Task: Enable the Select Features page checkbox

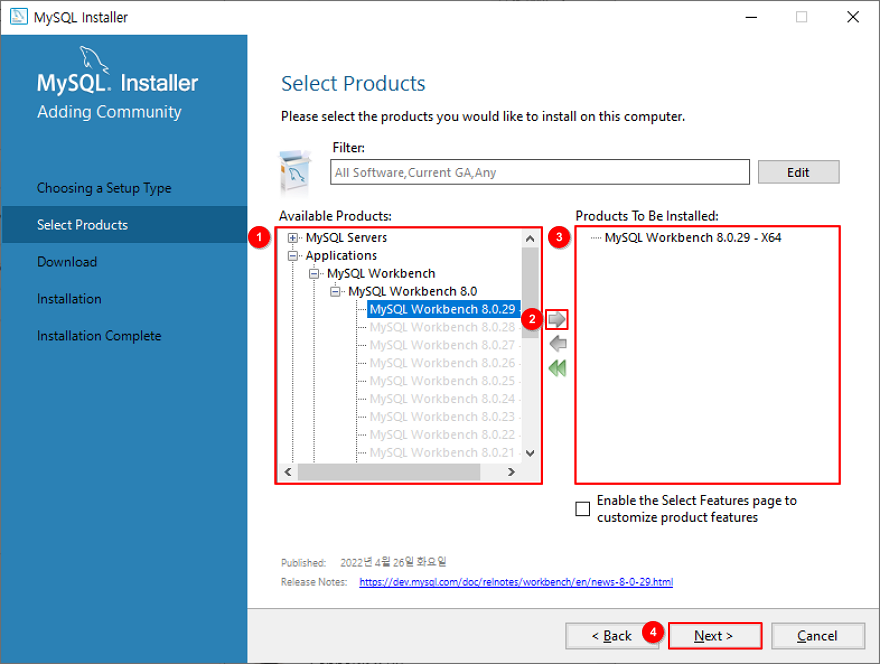Action: pos(583,509)
